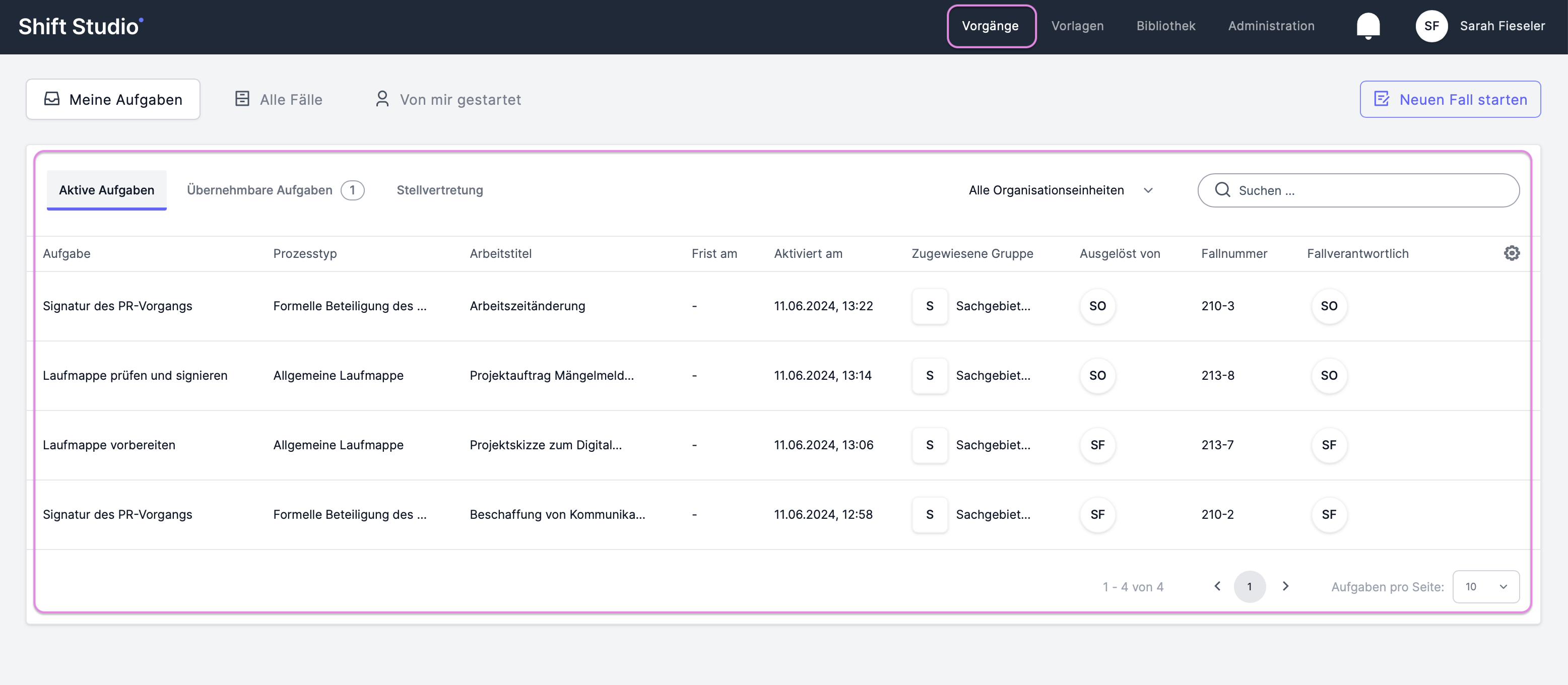This screenshot has width=1568, height=685.
Task: Click Fallverantwortlich SO avatar in row 213-8
Action: tap(1329, 375)
